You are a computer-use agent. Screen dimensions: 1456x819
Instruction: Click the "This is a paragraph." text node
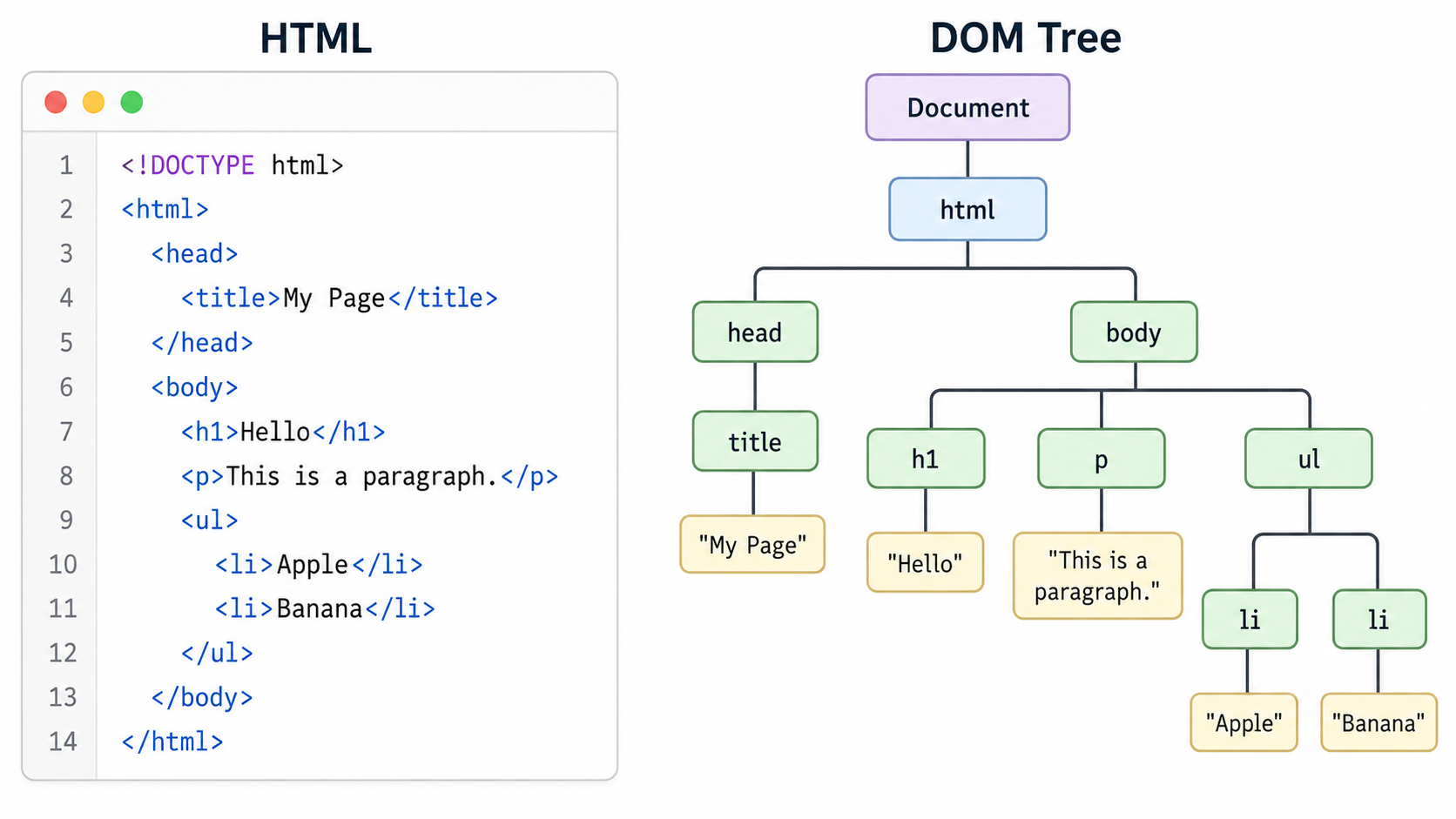[1097, 576]
